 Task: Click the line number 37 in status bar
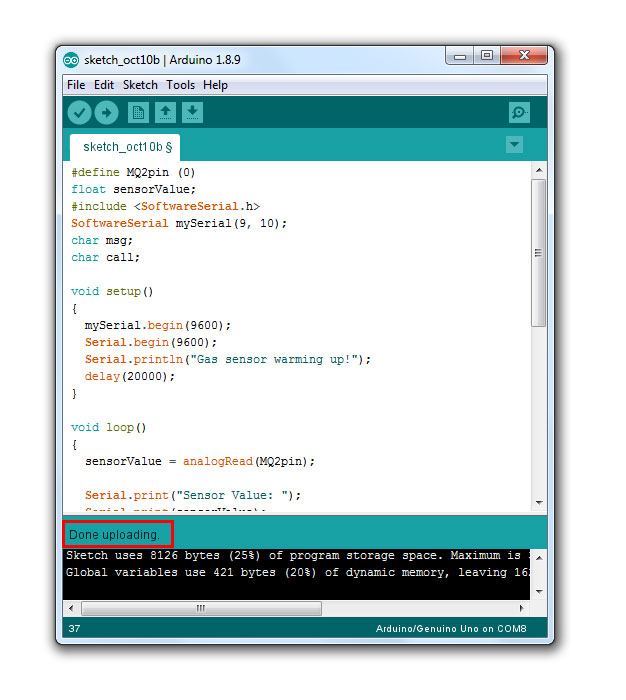pyautogui.click(x=74, y=629)
